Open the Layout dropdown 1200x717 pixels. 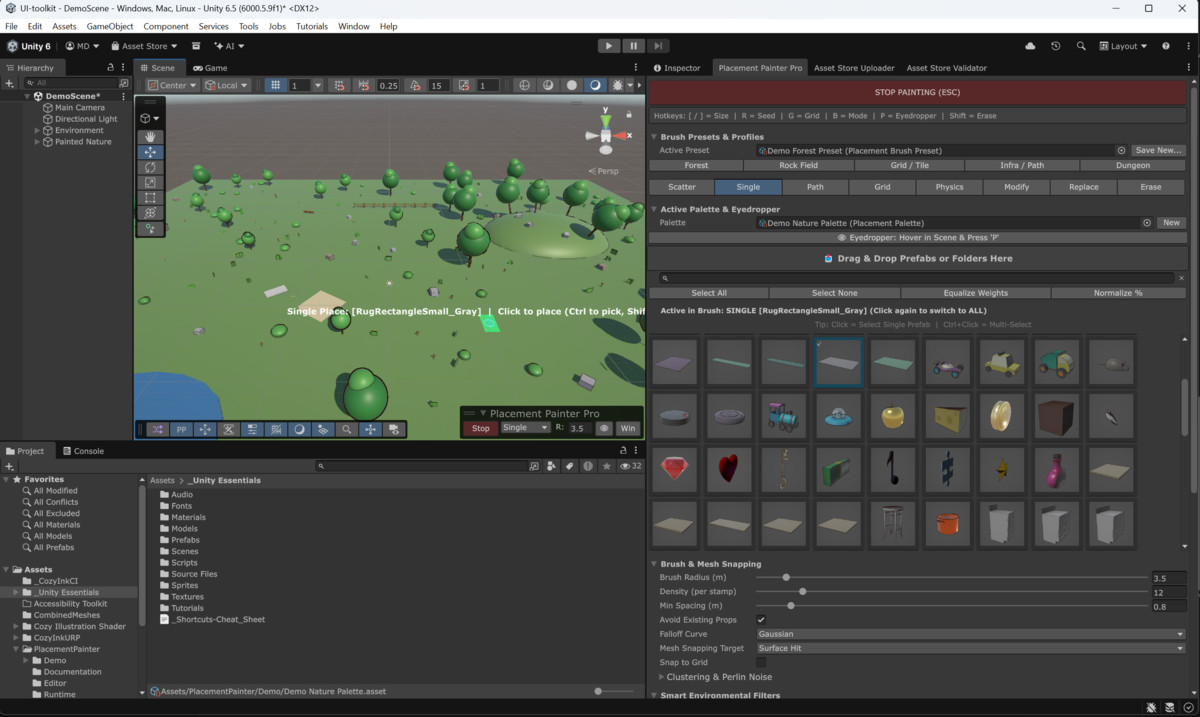(x=1123, y=46)
